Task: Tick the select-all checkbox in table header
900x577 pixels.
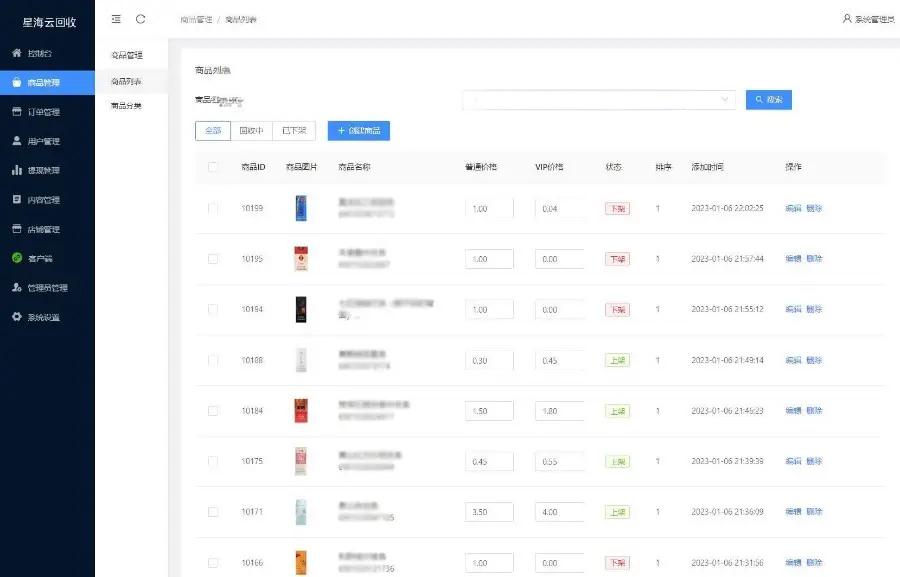Action: (x=213, y=167)
